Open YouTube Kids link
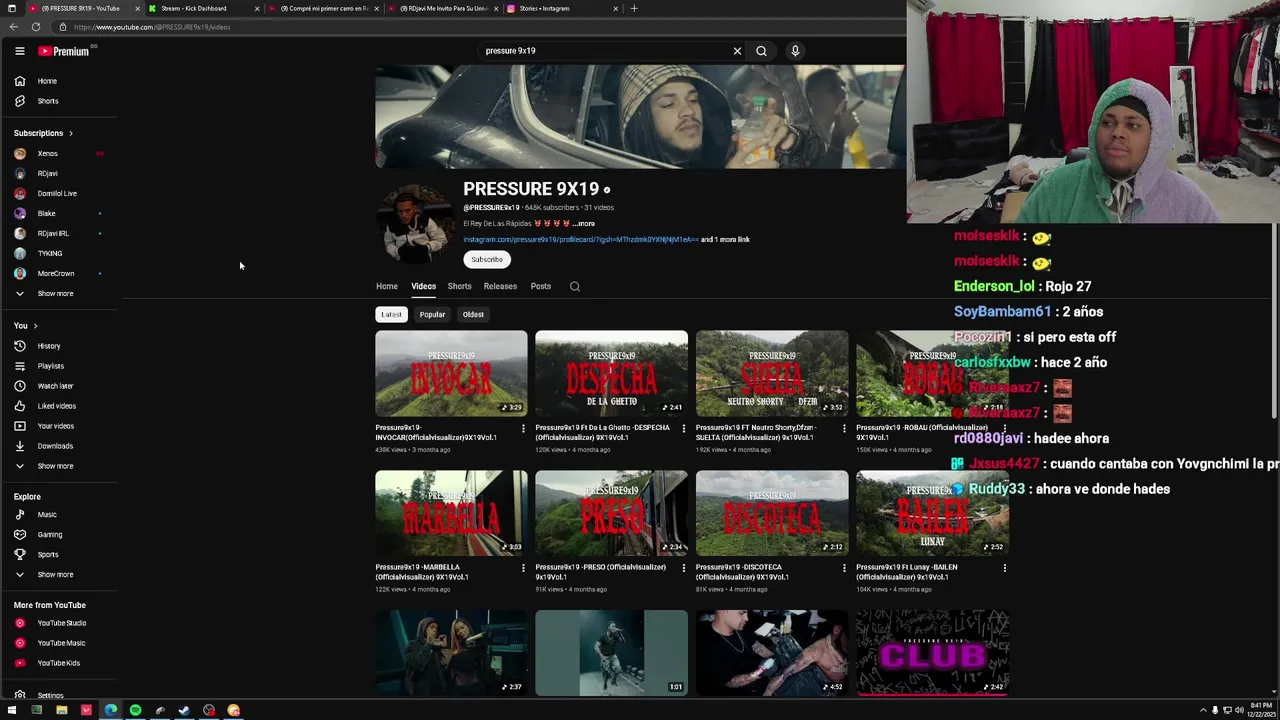 coord(60,663)
